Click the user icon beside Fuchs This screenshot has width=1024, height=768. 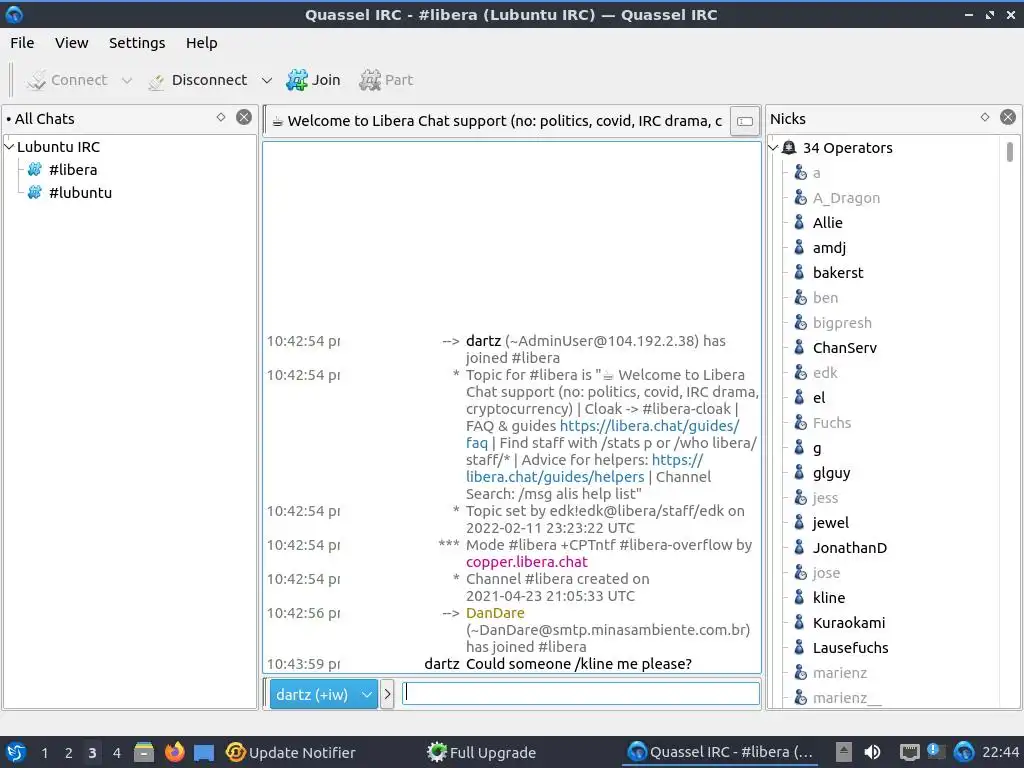(x=800, y=423)
